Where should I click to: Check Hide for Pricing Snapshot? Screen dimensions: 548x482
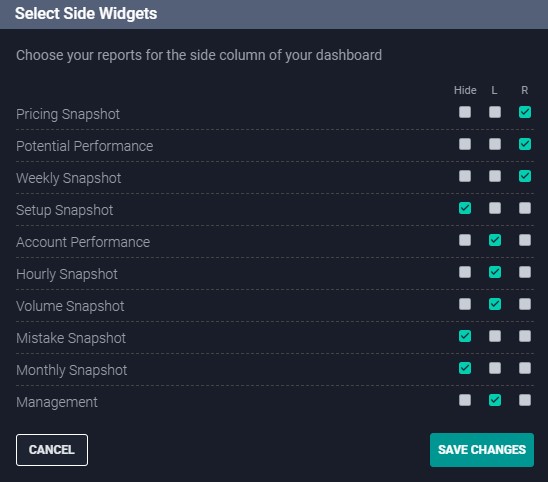(x=465, y=112)
